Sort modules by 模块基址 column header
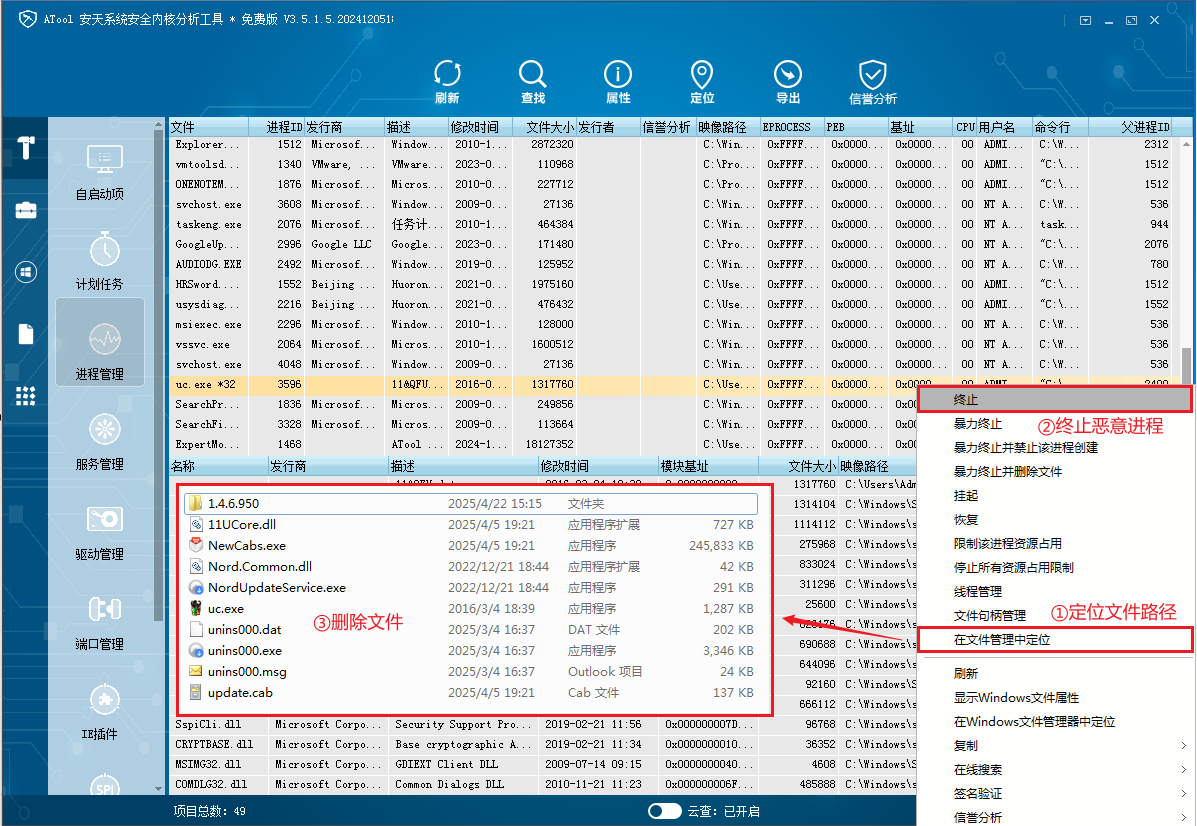Image resolution: width=1197 pixels, height=826 pixels. pyautogui.click(x=708, y=466)
